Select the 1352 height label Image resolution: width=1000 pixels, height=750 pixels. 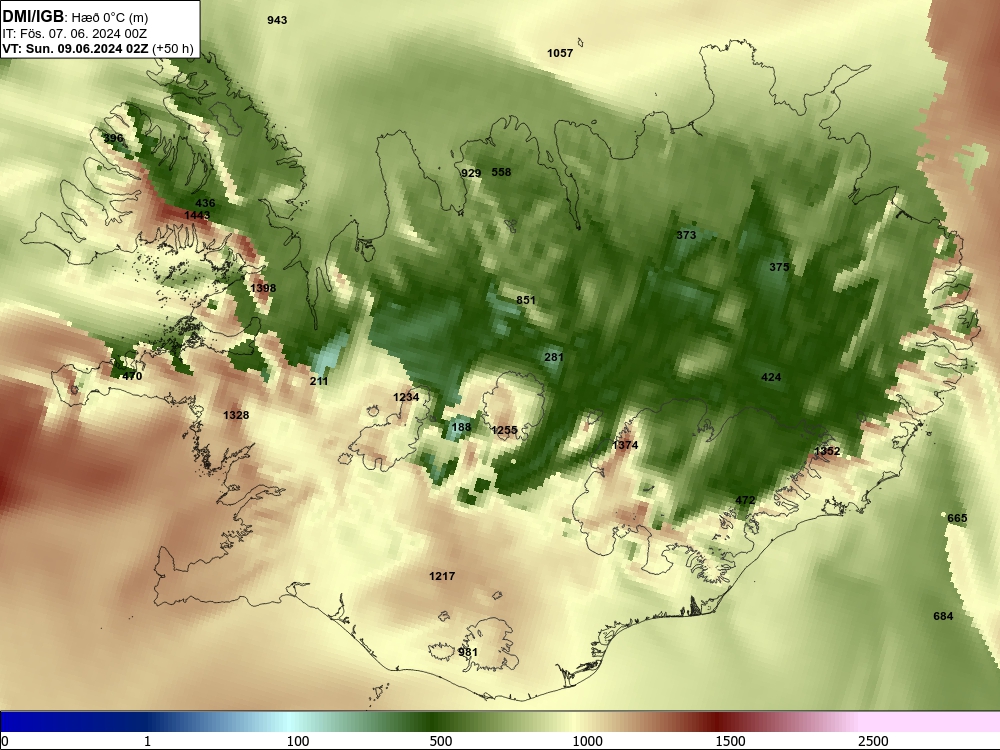pyautogui.click(x=827, y=452)
